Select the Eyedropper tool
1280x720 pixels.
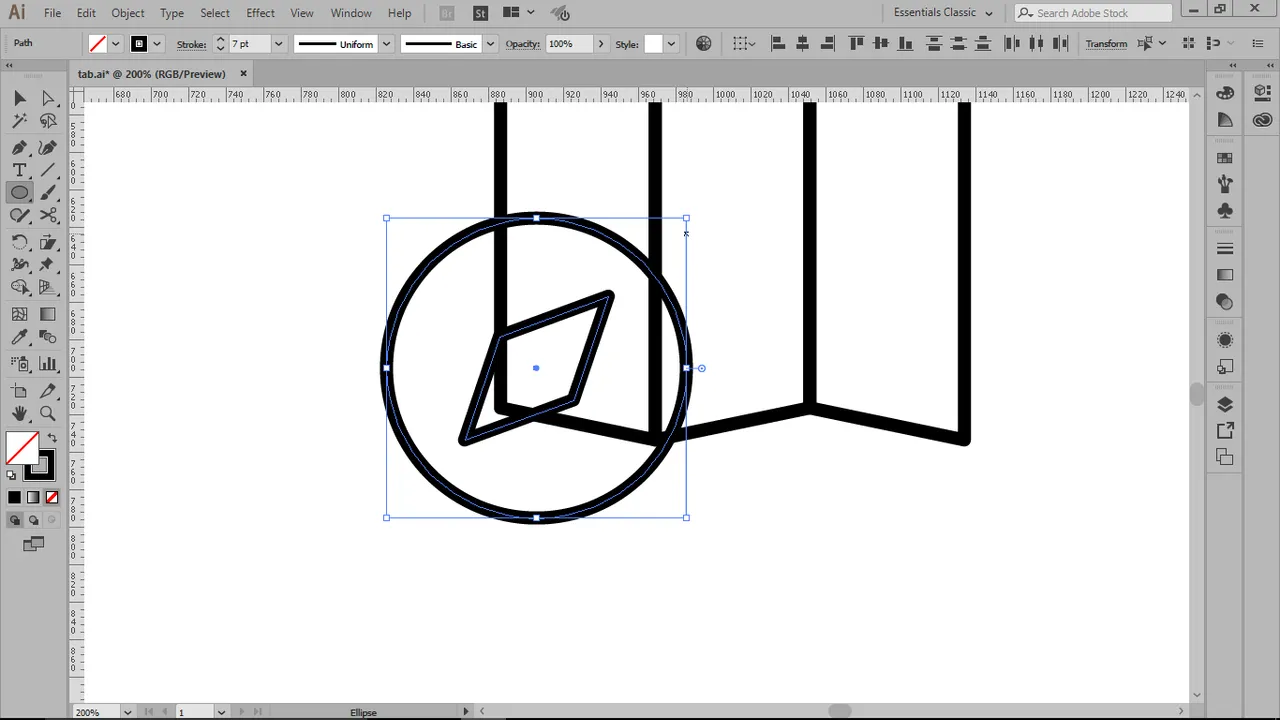(19, 337)
